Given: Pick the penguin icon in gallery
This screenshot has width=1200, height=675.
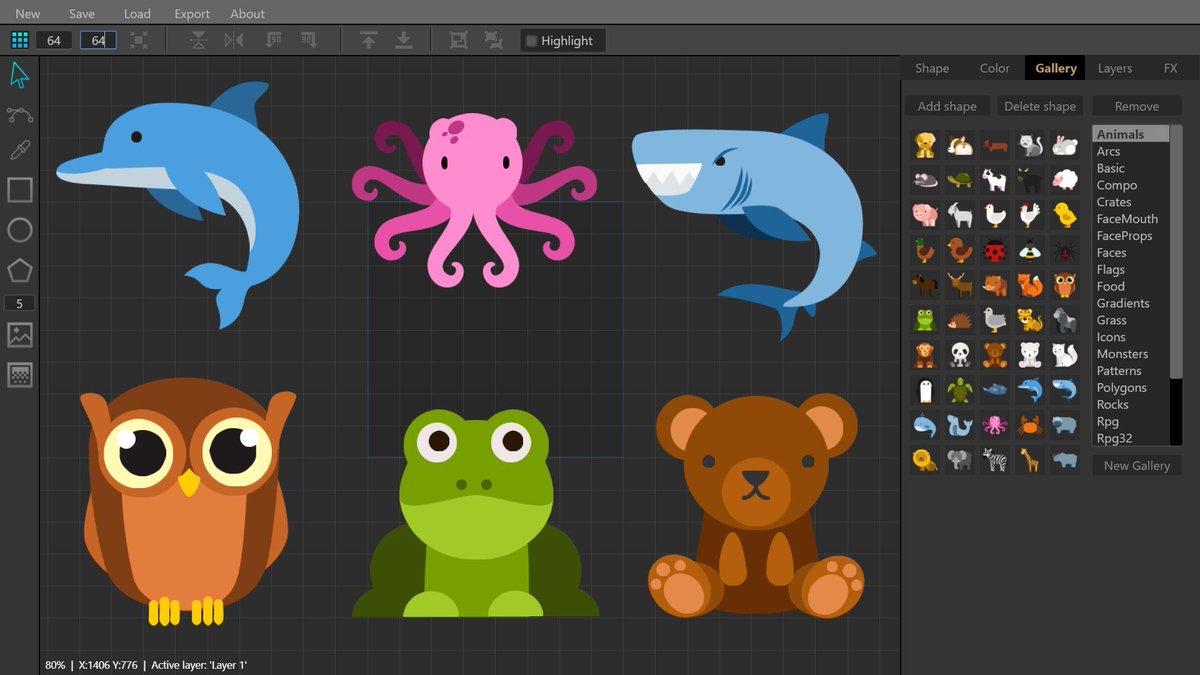Looking at the screenshot, I should pos(925,390).
